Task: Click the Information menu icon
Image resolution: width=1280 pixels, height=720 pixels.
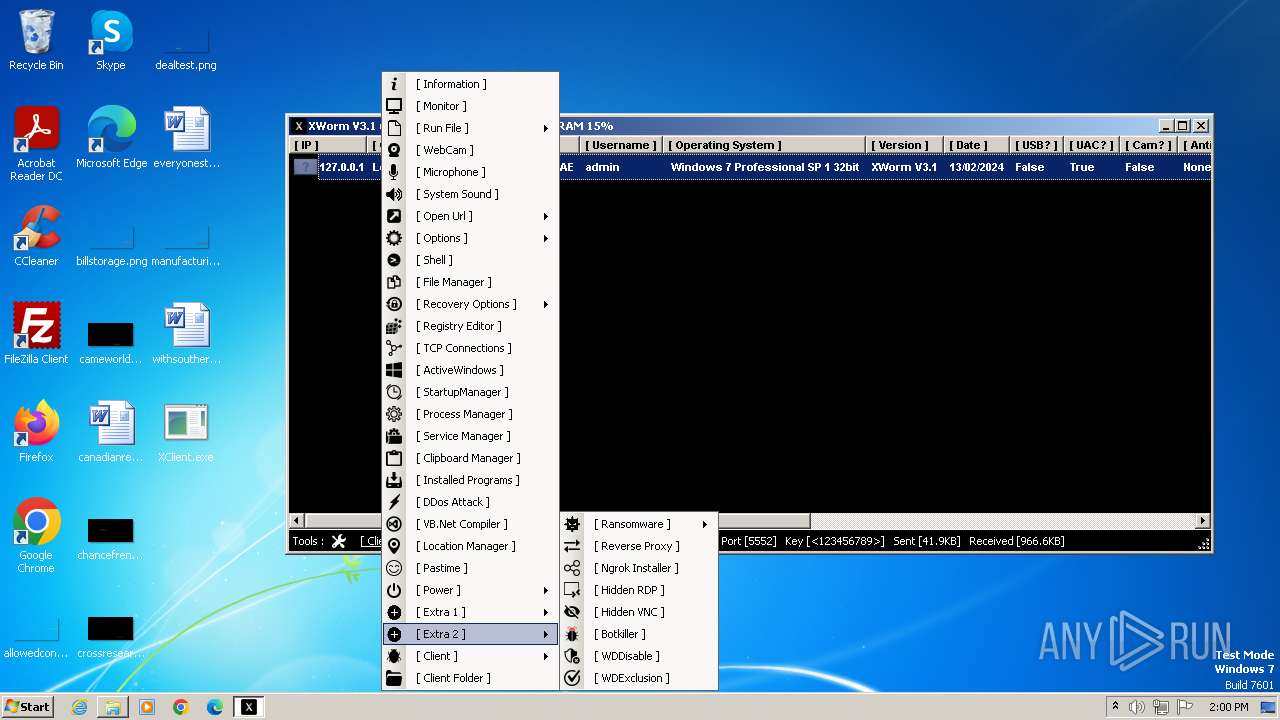Action: [394, 84]
